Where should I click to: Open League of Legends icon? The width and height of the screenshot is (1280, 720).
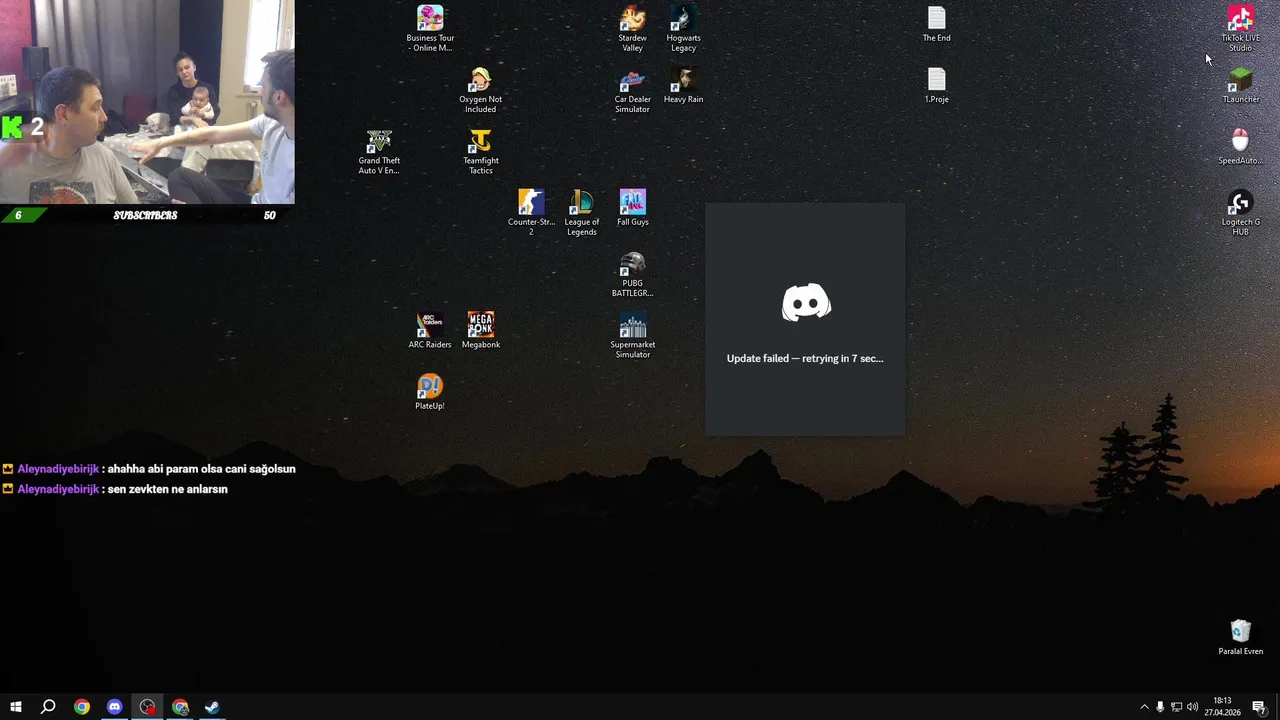[x=581, y=213]
